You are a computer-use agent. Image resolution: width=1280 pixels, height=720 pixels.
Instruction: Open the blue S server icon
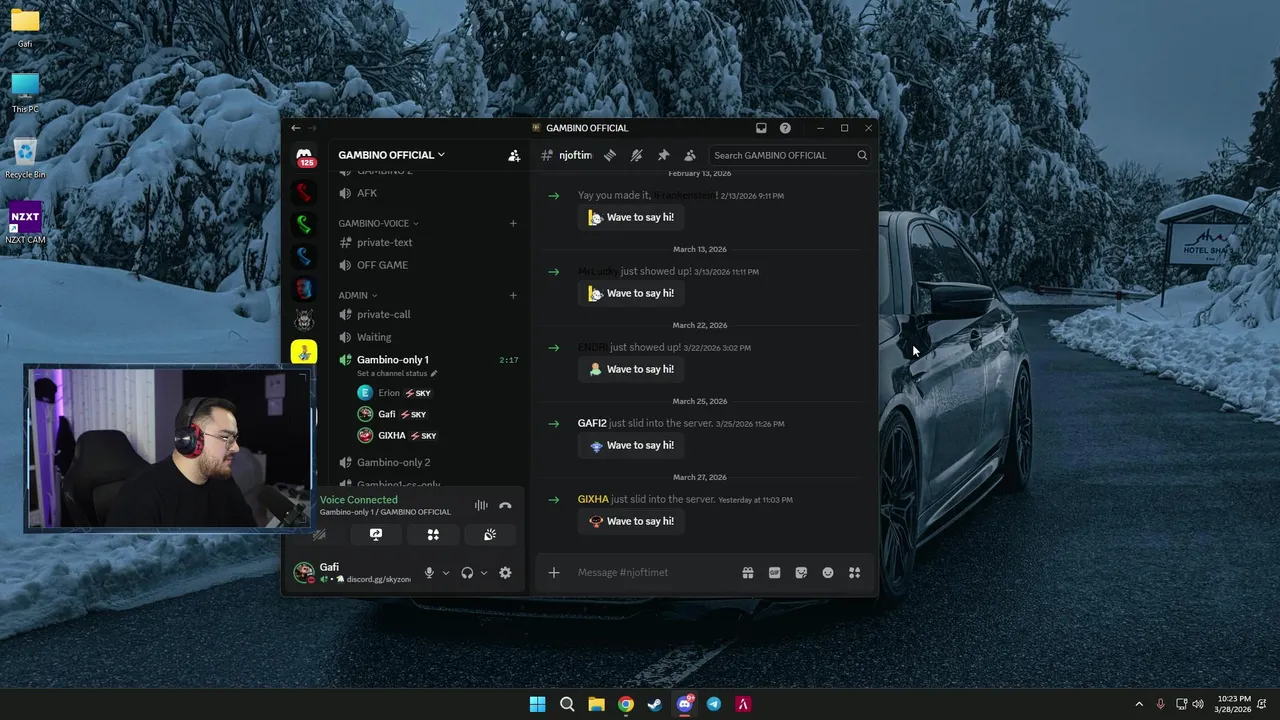pyautogui.click(x=304, y=257)
